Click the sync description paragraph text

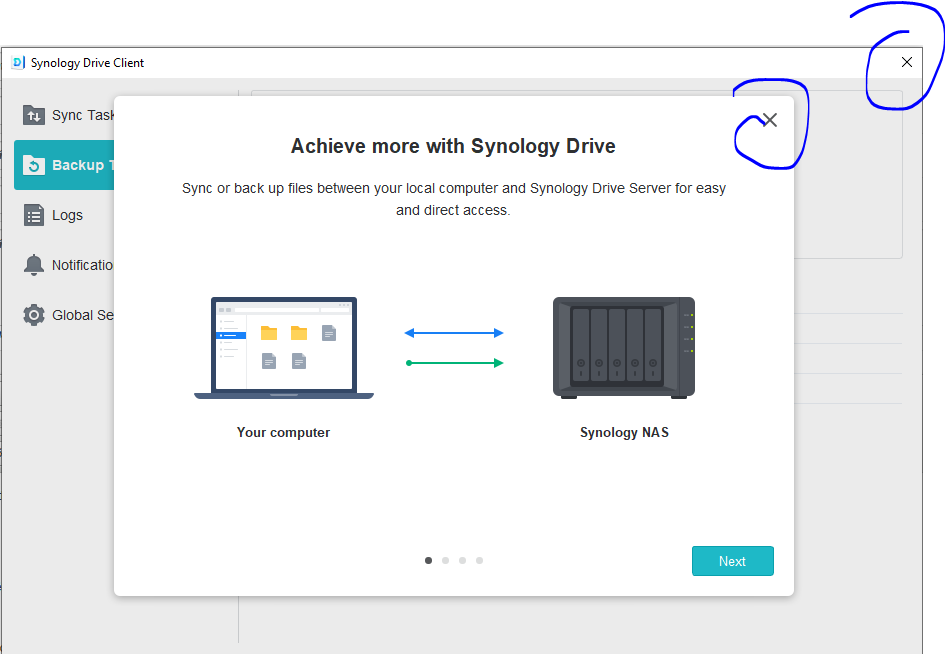click(454, 199)
